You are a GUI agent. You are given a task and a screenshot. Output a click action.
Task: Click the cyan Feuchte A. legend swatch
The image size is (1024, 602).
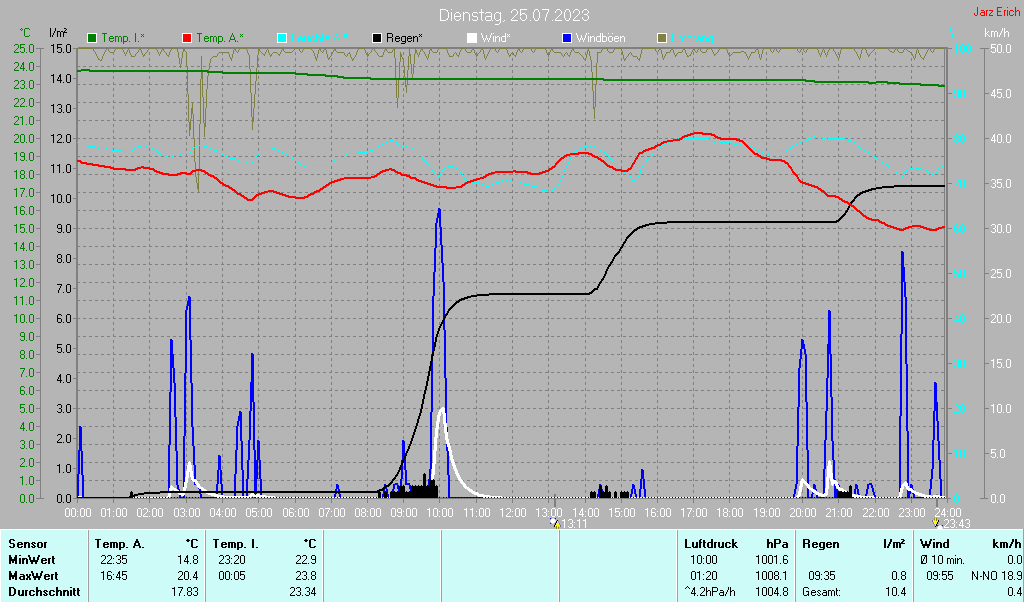[x=282, y=39]
